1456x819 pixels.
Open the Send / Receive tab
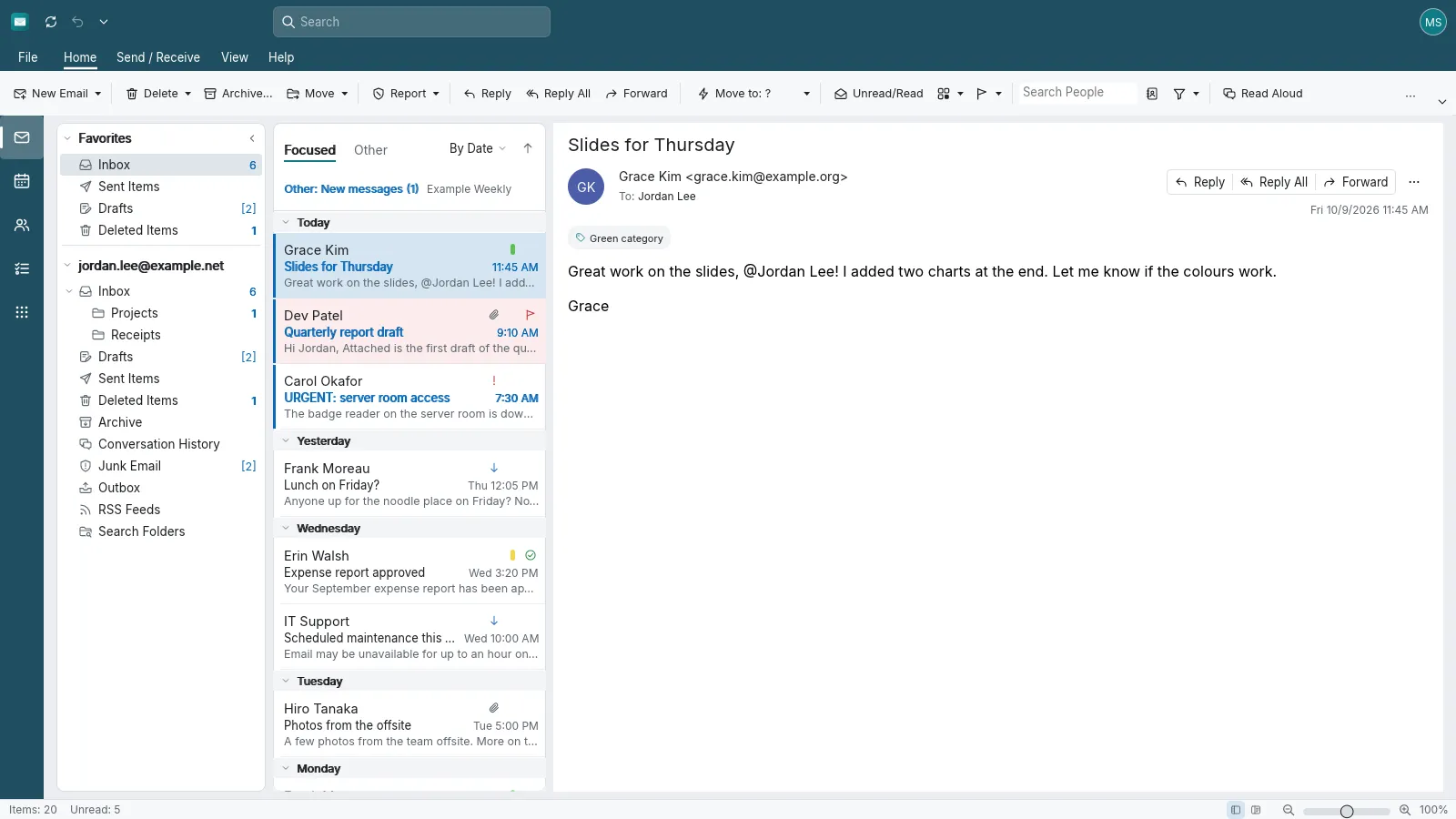click(x=158, y=57)
